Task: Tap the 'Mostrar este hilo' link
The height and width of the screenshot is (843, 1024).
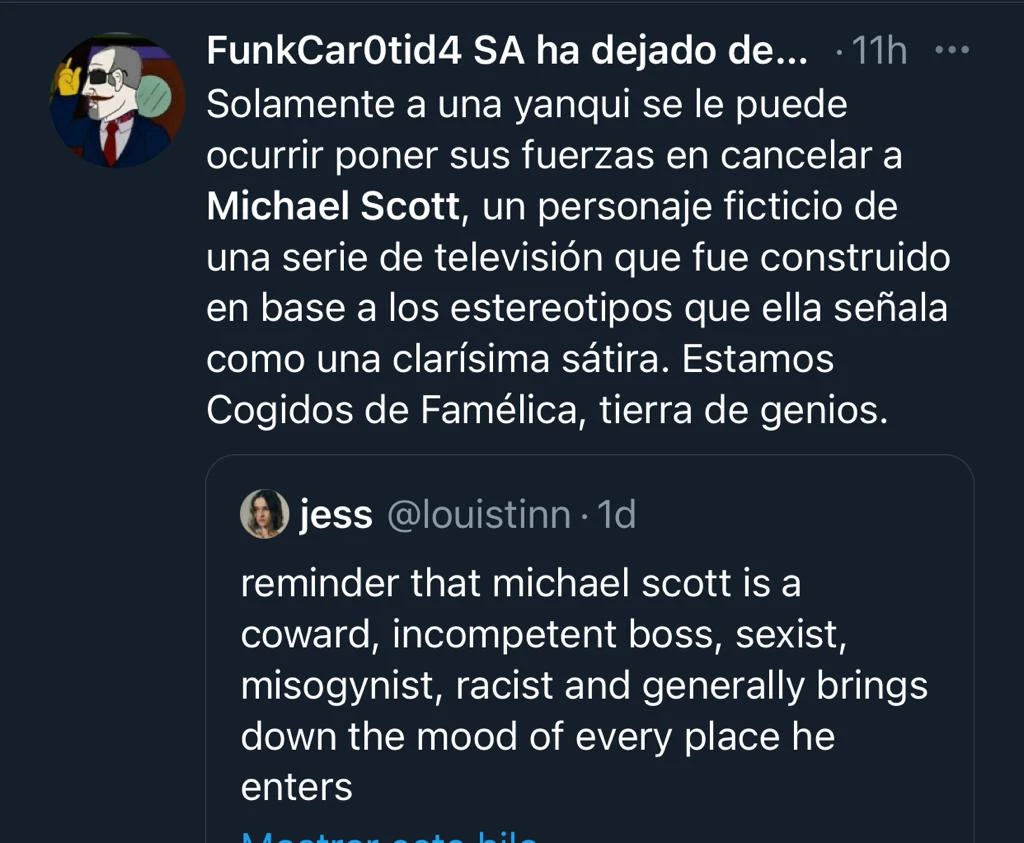Action: pos(390,838)
